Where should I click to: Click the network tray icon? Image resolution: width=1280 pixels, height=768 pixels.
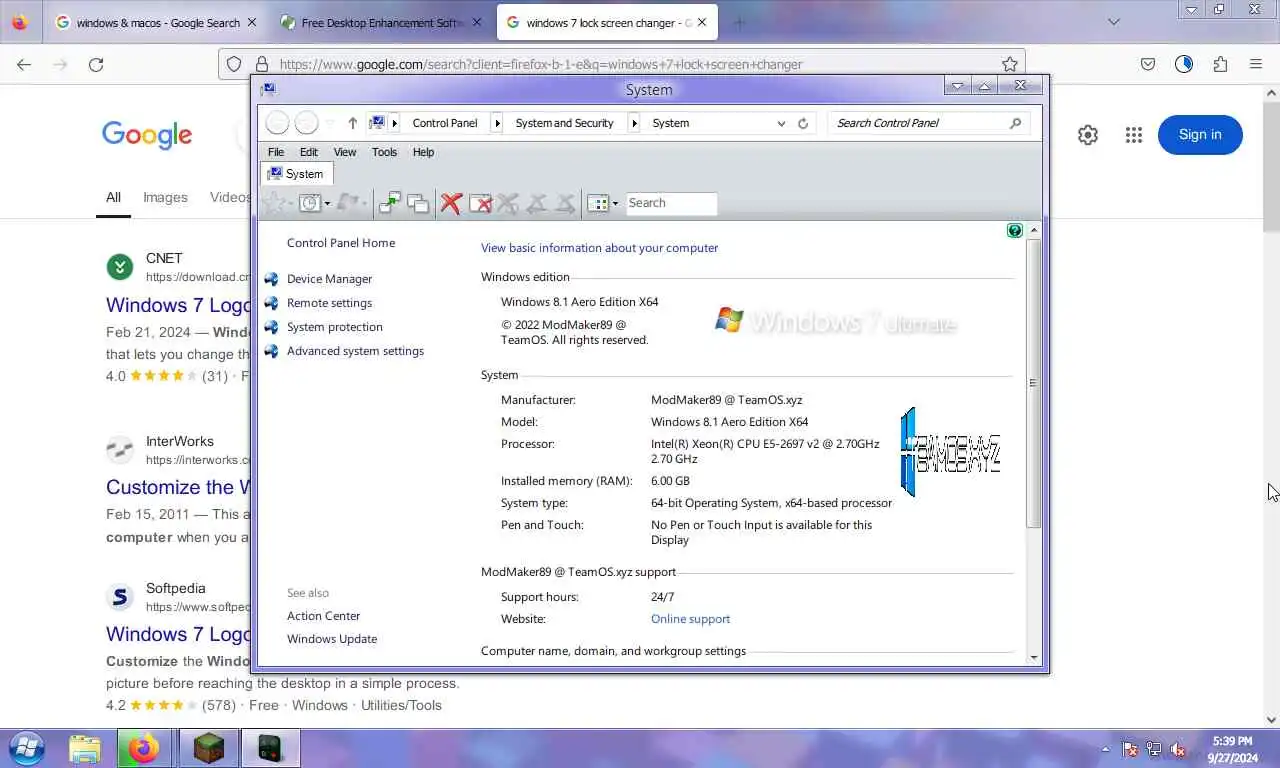[1154, 749]
